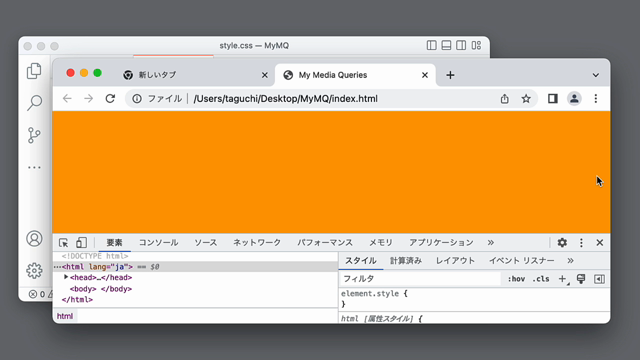Viewport: 640px width, 360px height.
Task: Toggle VS Code primary sidebar layout icon
Action: coord(431,45)
